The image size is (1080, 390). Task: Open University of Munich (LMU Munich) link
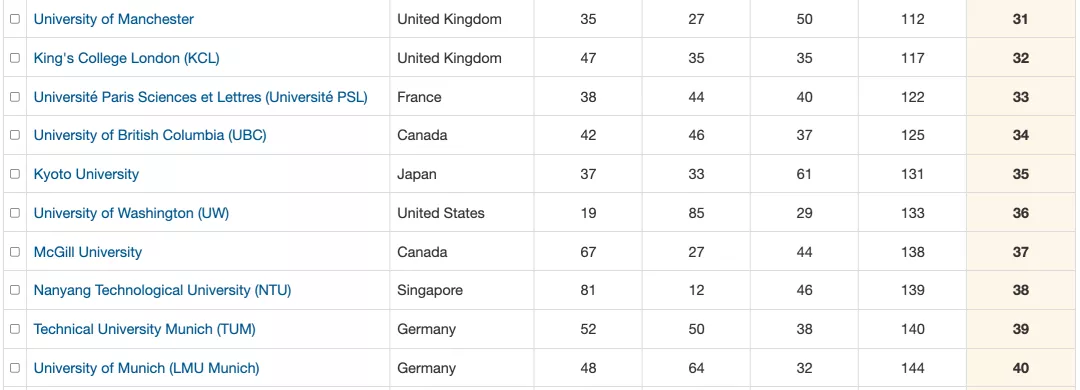point(147,368)
